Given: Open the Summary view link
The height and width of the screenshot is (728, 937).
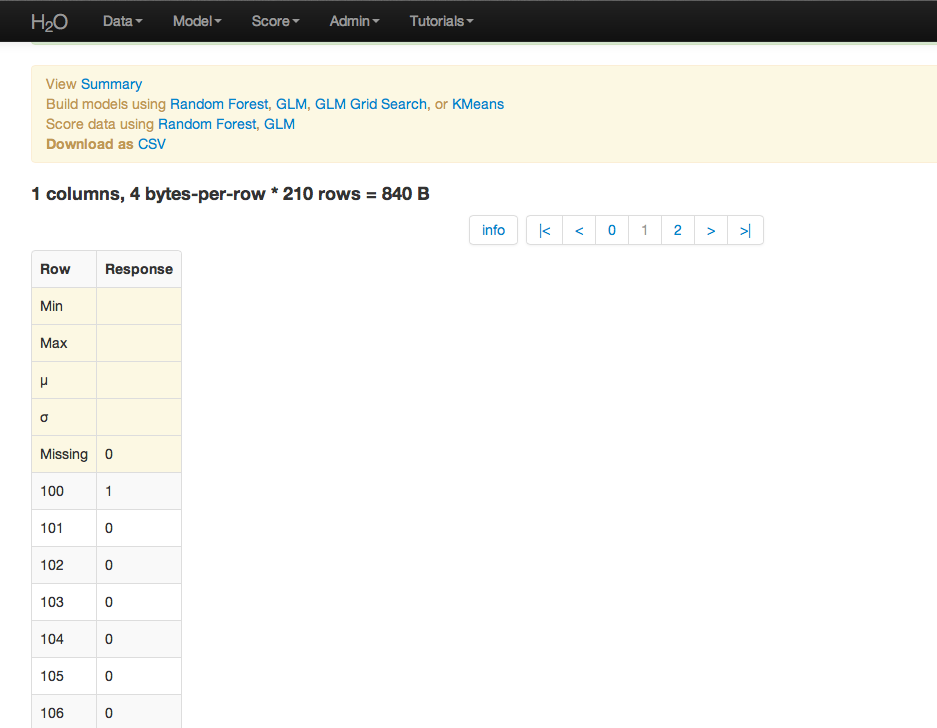Looking at the screenshot, I should 111,84.
